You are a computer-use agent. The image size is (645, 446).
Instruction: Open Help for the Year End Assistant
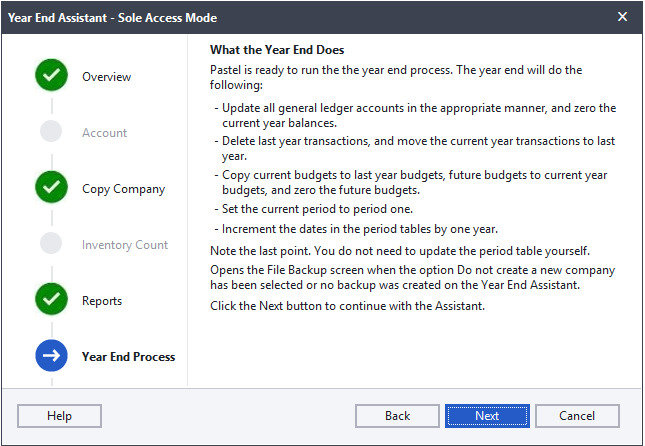point(59,416)
